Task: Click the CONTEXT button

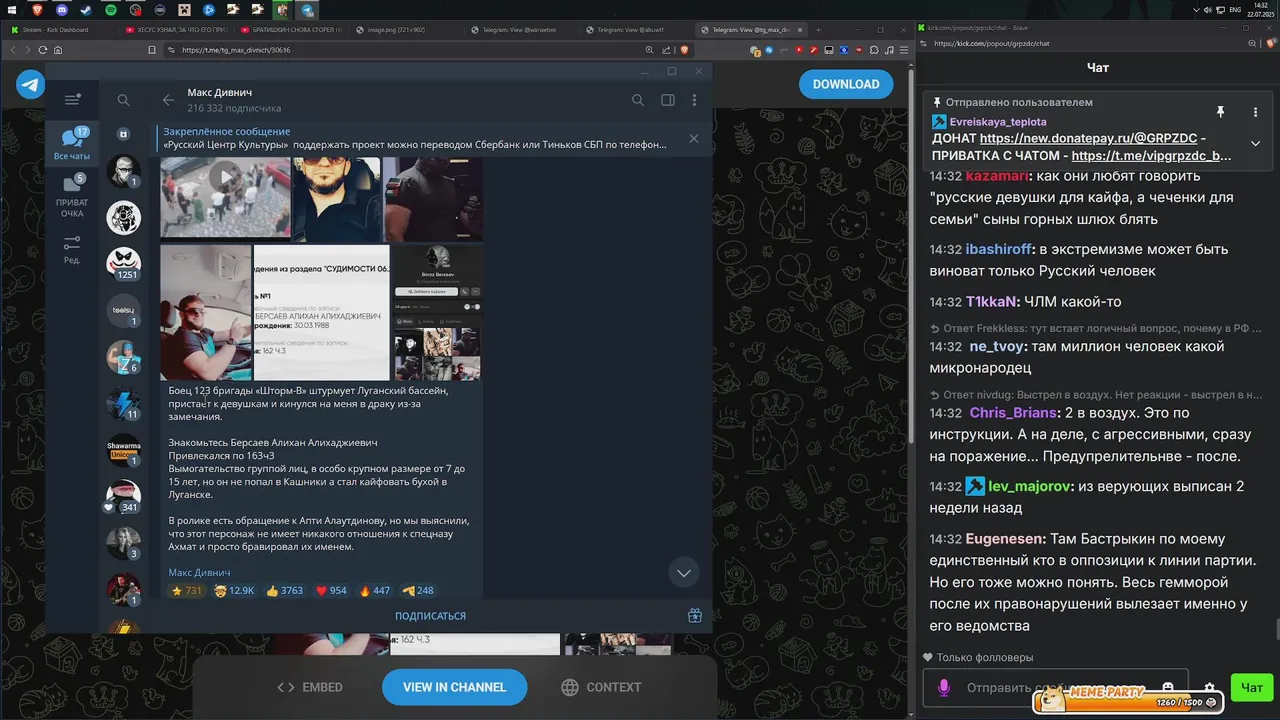Action: pyautogui.click(x=601, y=687)
